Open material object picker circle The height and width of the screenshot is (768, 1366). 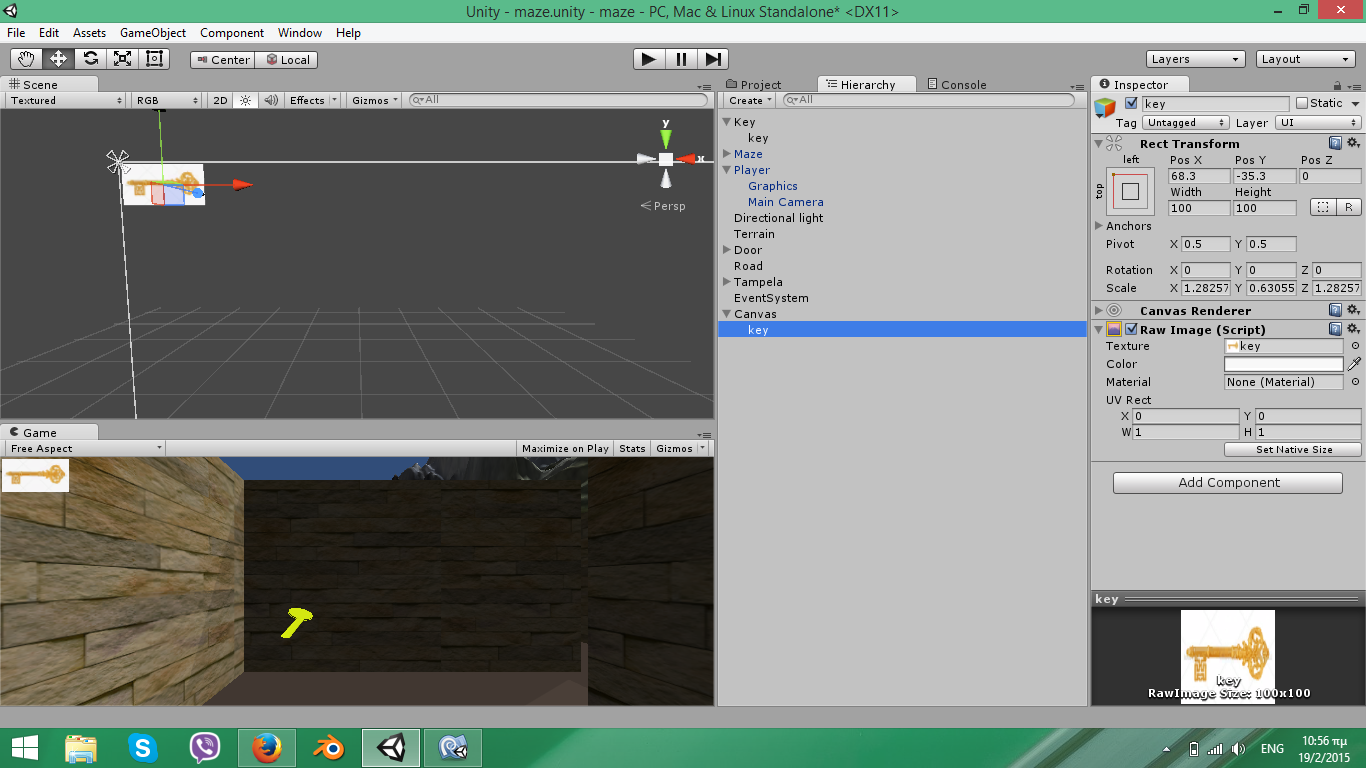point(1355,382)
